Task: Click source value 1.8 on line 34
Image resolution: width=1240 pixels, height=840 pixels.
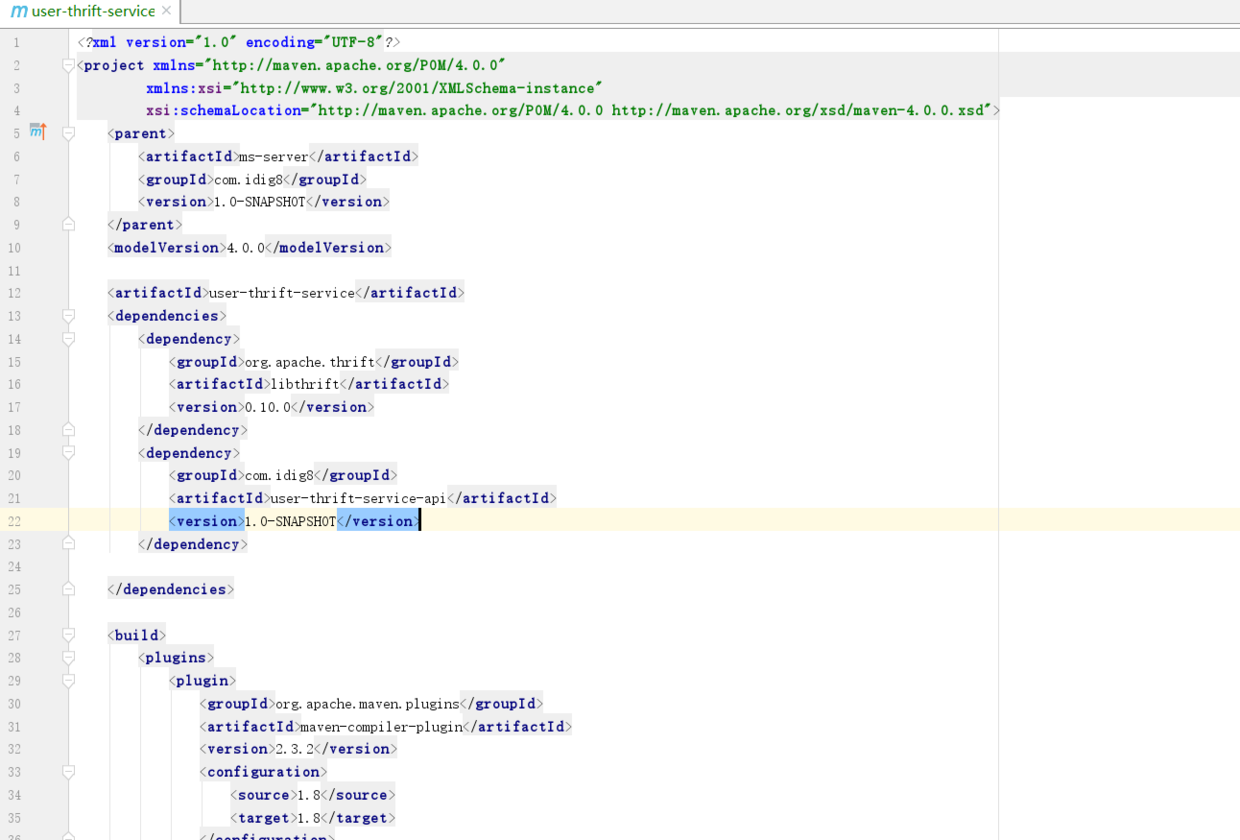Action: (x=308, y=795)
